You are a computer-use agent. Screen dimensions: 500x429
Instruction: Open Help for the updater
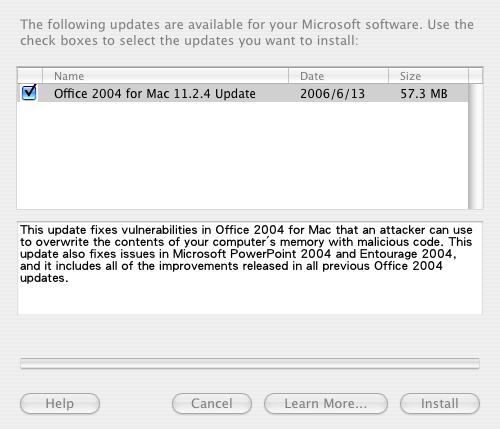click(60, 403)
